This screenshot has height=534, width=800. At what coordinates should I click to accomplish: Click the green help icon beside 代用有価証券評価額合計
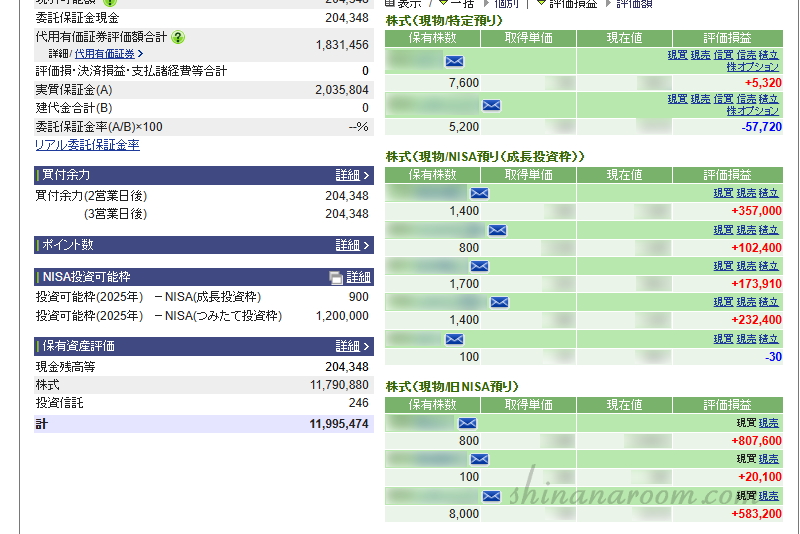coord(178,38)
